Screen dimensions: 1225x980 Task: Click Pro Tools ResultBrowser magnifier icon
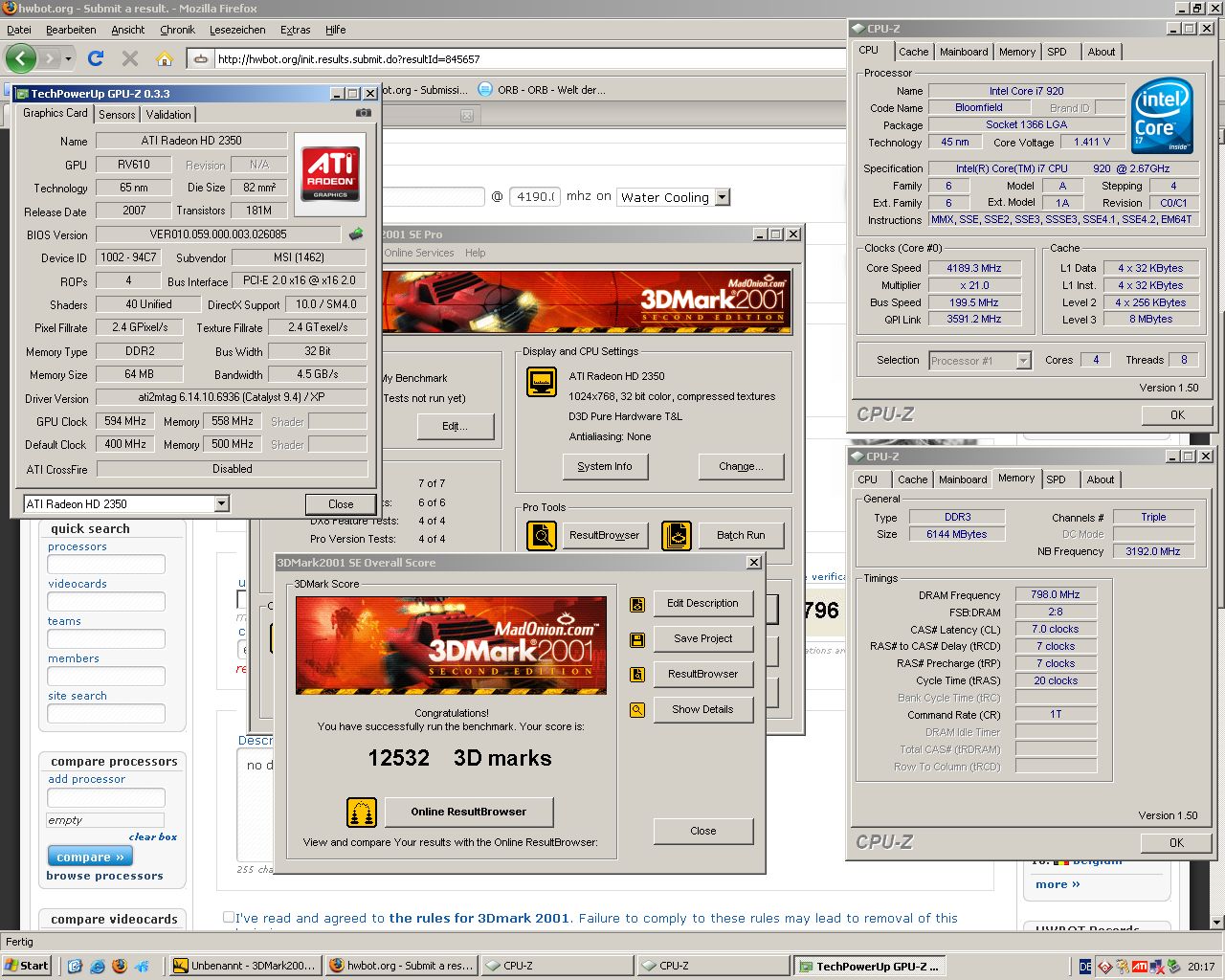[x=542, y=536]
